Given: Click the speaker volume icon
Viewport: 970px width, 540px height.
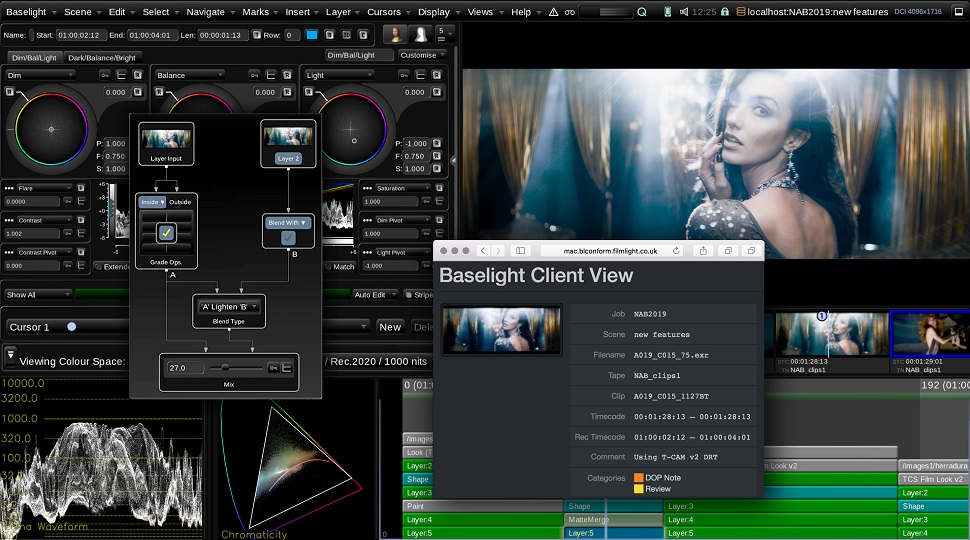Looking at the screenshot, I should 684,12.
